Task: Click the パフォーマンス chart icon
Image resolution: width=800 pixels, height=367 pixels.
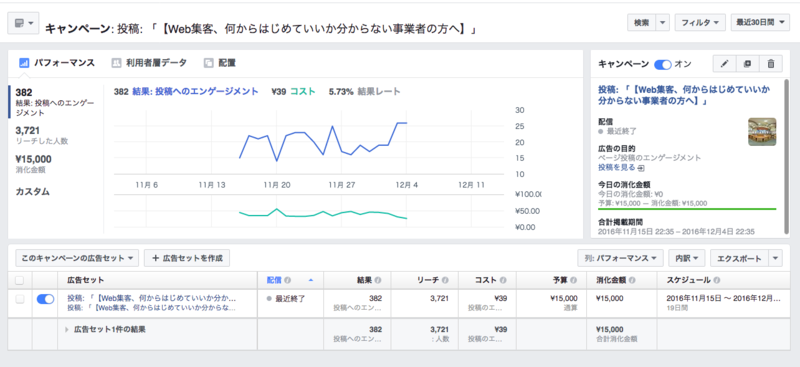Action: (x=23, y=63)
